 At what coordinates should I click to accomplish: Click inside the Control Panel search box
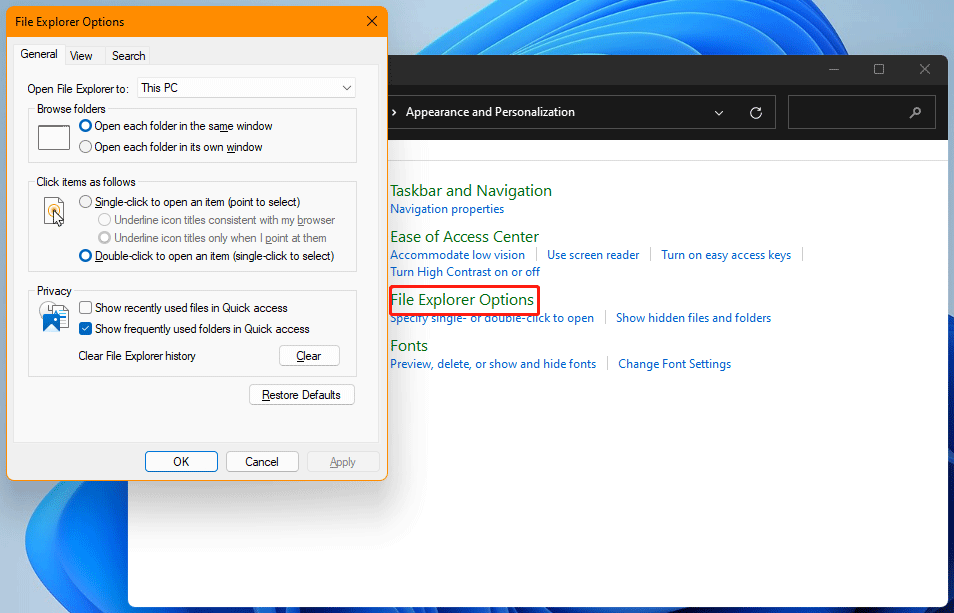click(855, 112)
